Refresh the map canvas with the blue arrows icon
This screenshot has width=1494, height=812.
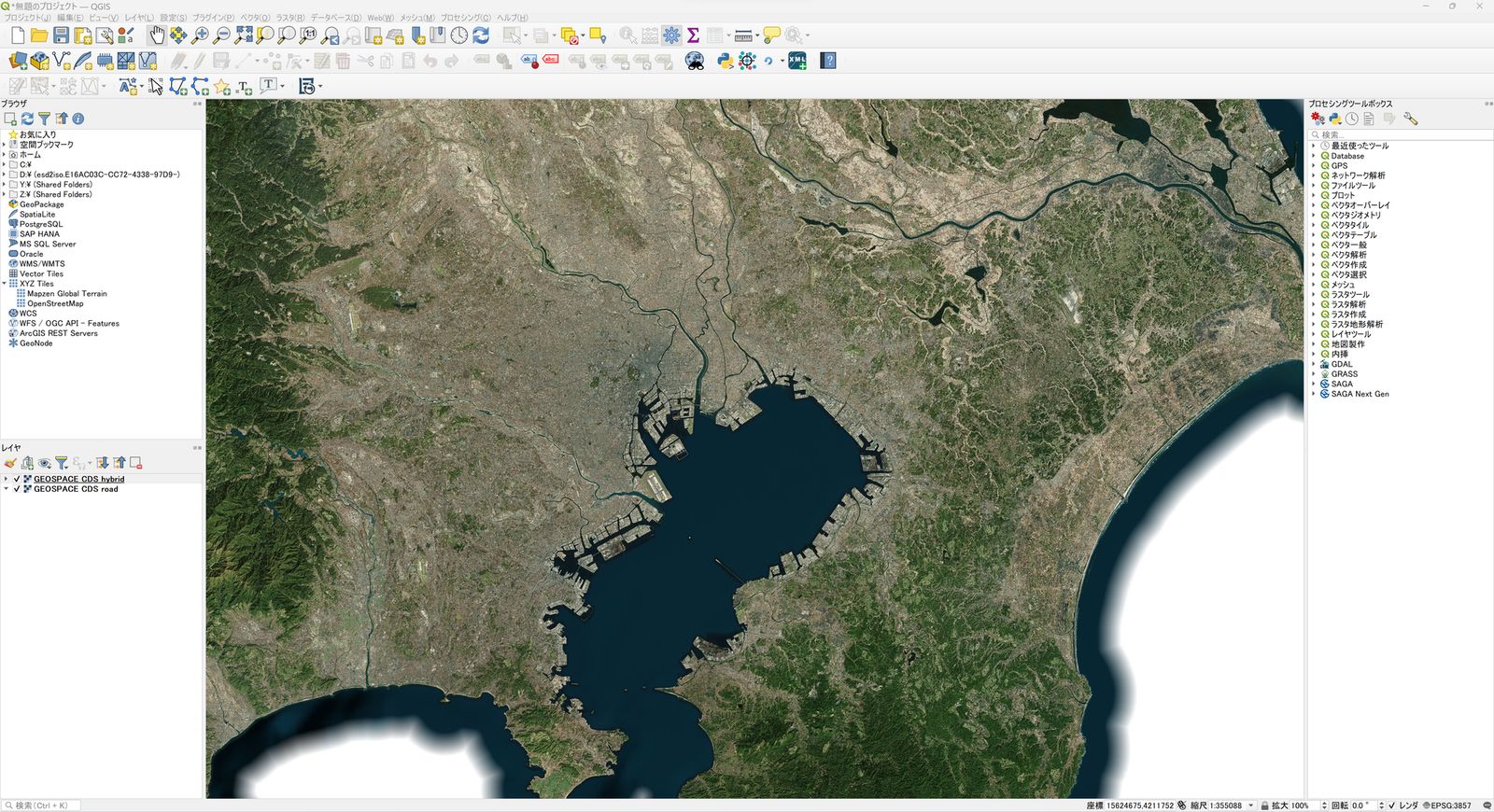481,35
